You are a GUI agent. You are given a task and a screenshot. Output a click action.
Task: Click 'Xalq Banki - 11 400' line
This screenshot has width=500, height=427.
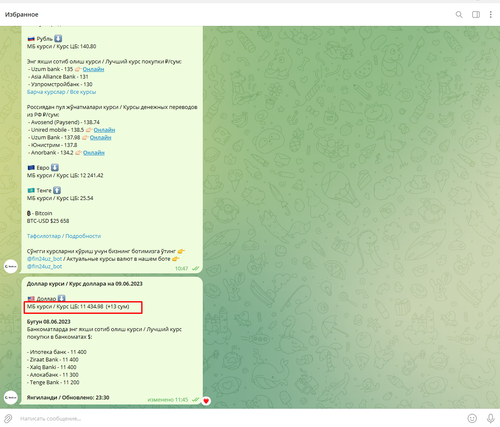click(52, 367)
